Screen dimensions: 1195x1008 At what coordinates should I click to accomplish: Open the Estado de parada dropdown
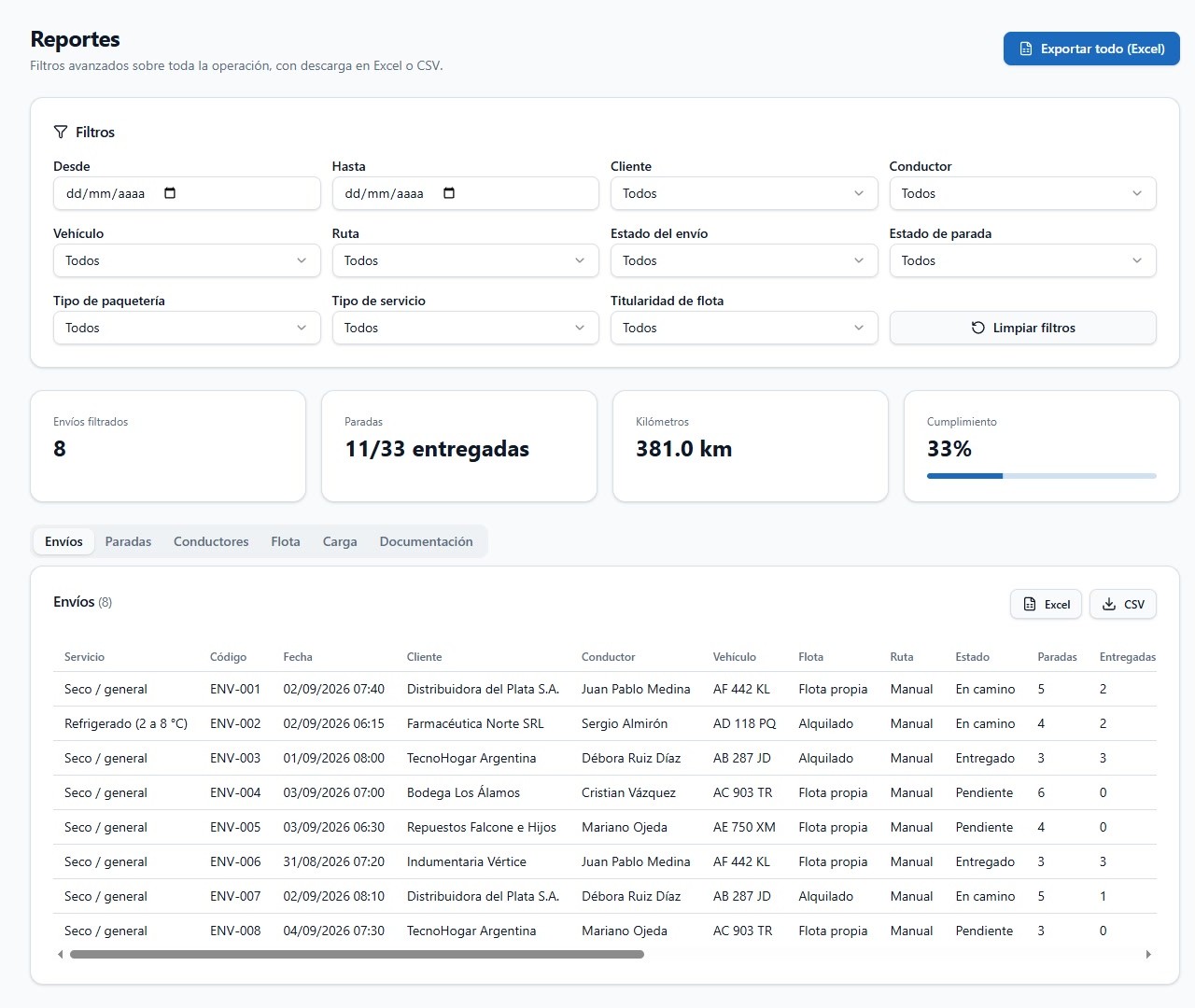[1022, 260]
